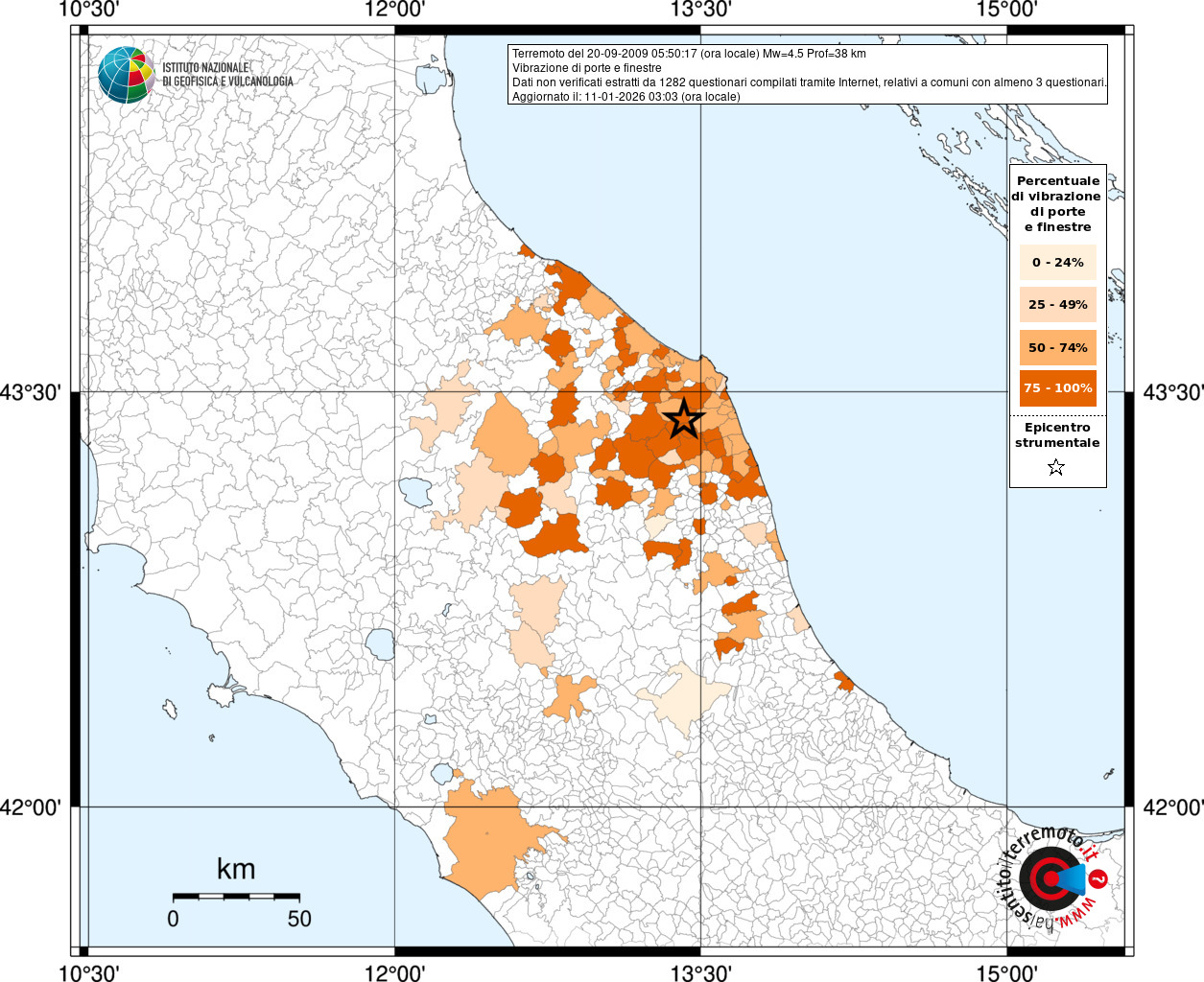Click the 'km' label above the scale bar
This screenshot has height=982, width=1204.
click(236, 869)
